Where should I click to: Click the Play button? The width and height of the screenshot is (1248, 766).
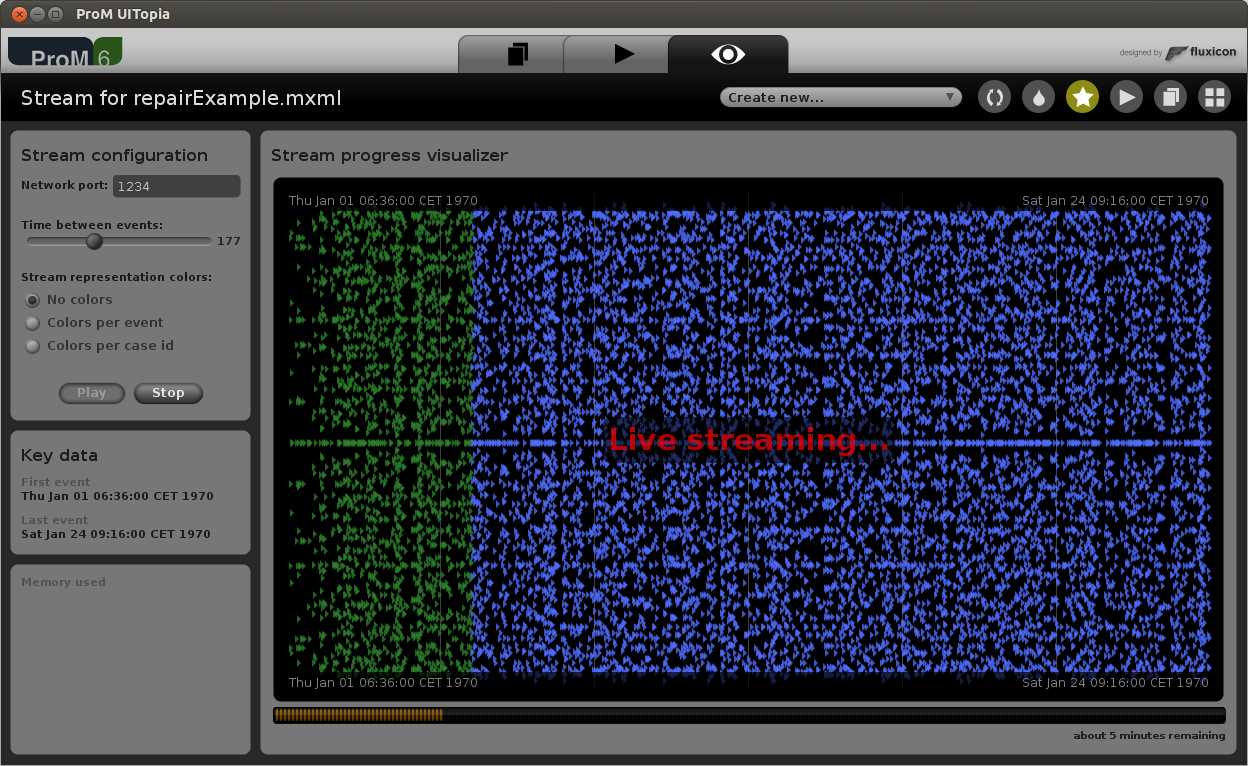pyautogui.click(x=91, y=393)
